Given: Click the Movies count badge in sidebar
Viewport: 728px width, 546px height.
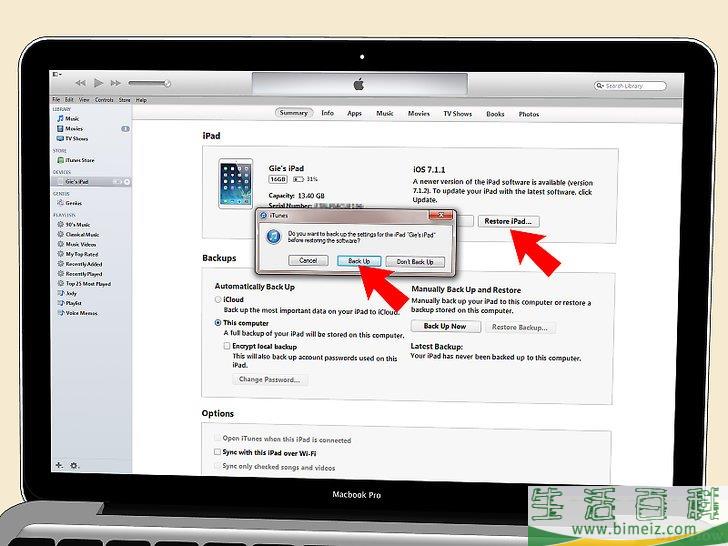Looking at the screenshot, I should (x=125, y=129).
